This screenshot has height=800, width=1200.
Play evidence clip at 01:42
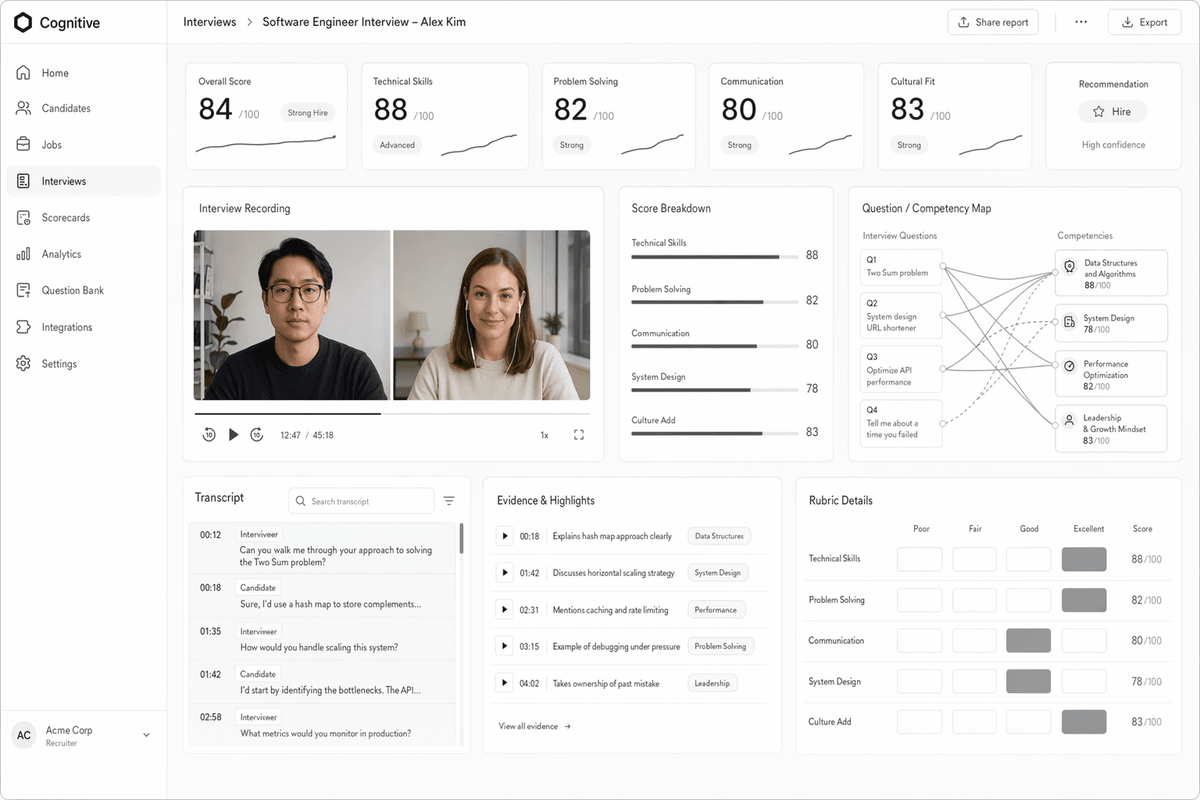[x=504, y=573]
